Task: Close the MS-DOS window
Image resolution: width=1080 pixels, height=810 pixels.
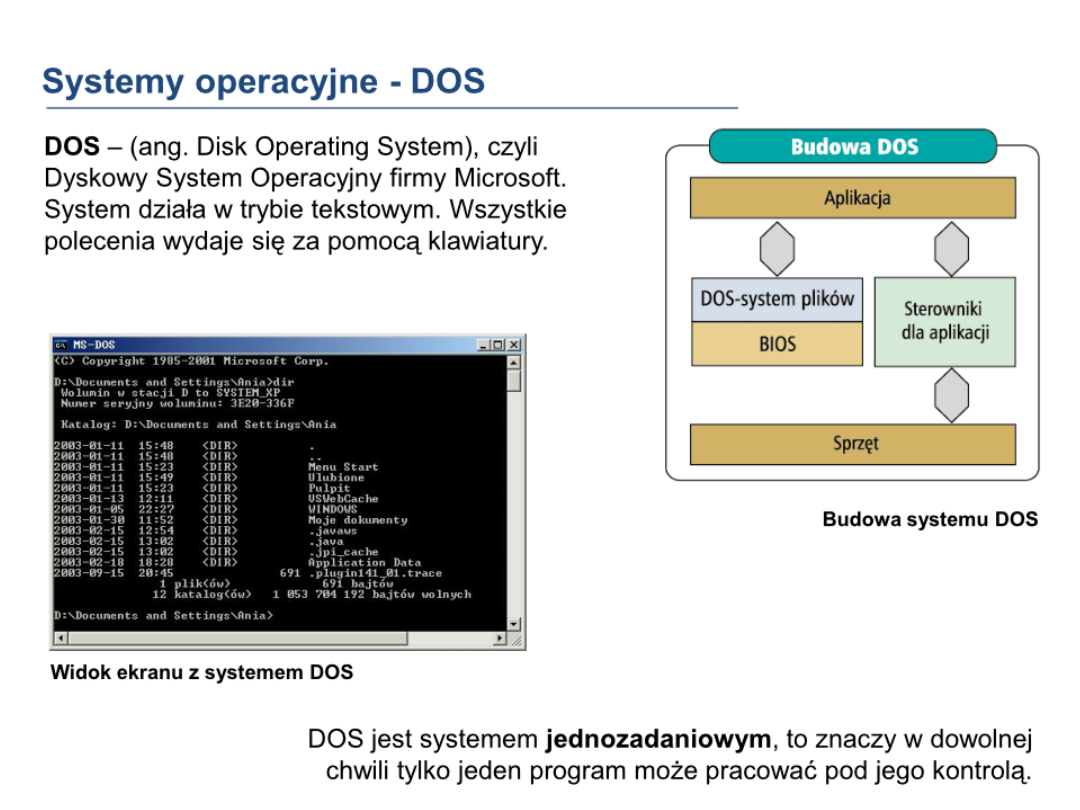Action: coord(514,345)
